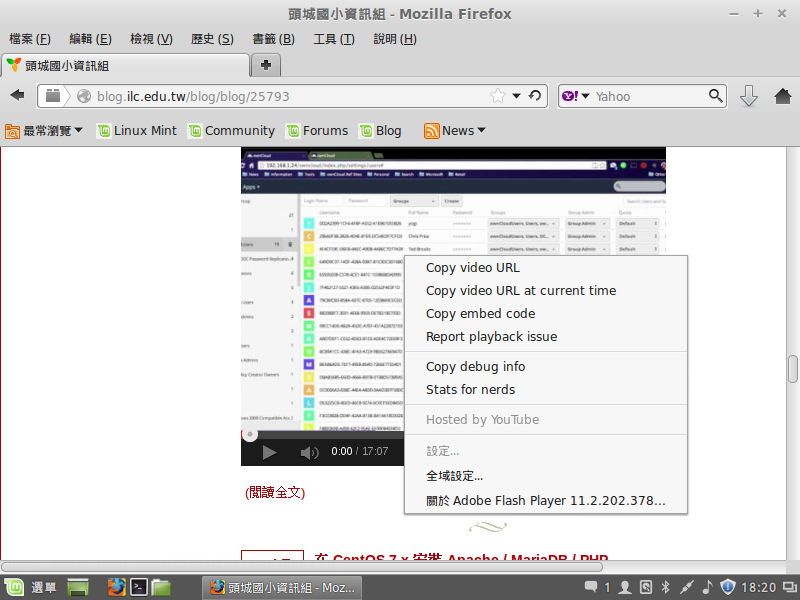Open the Yahoo search engine selector

coord(575,96)
